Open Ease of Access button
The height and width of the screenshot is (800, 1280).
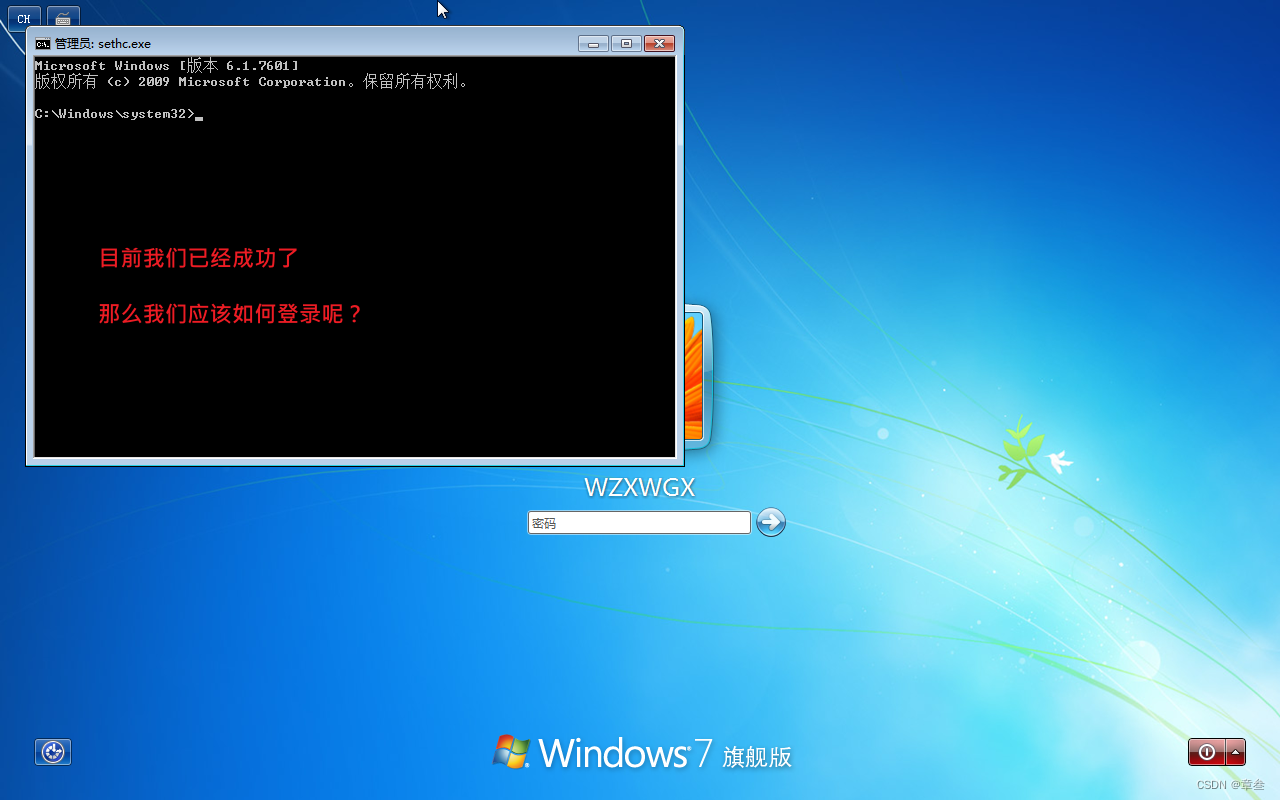point(53,752)
